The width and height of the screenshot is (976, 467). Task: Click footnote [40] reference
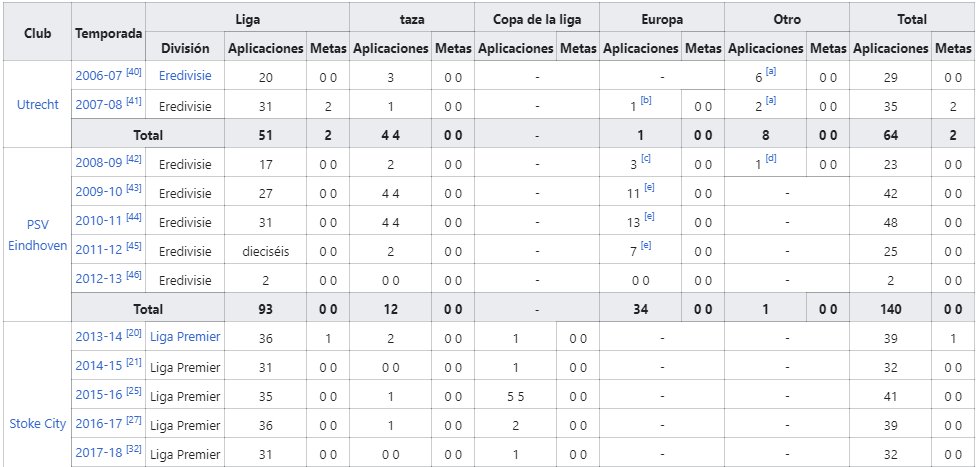point(132,73)
